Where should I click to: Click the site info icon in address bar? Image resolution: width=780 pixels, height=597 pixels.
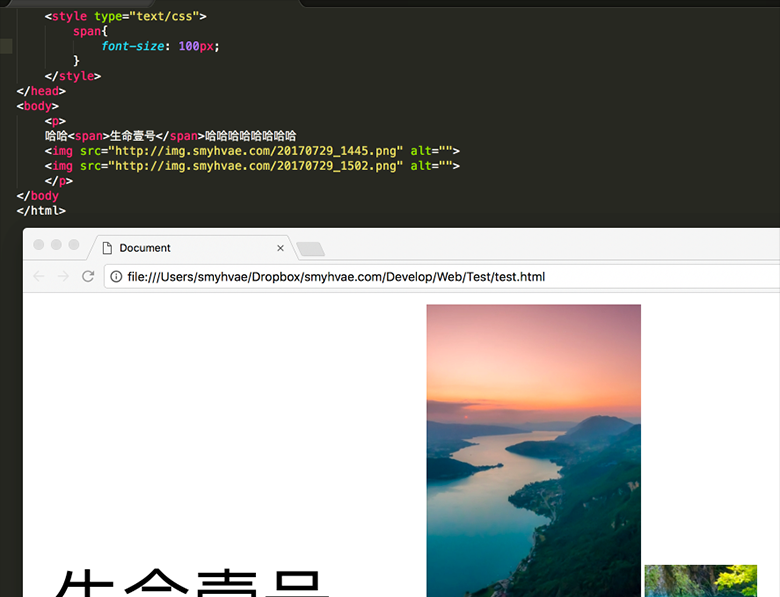[x=116, y=277]
